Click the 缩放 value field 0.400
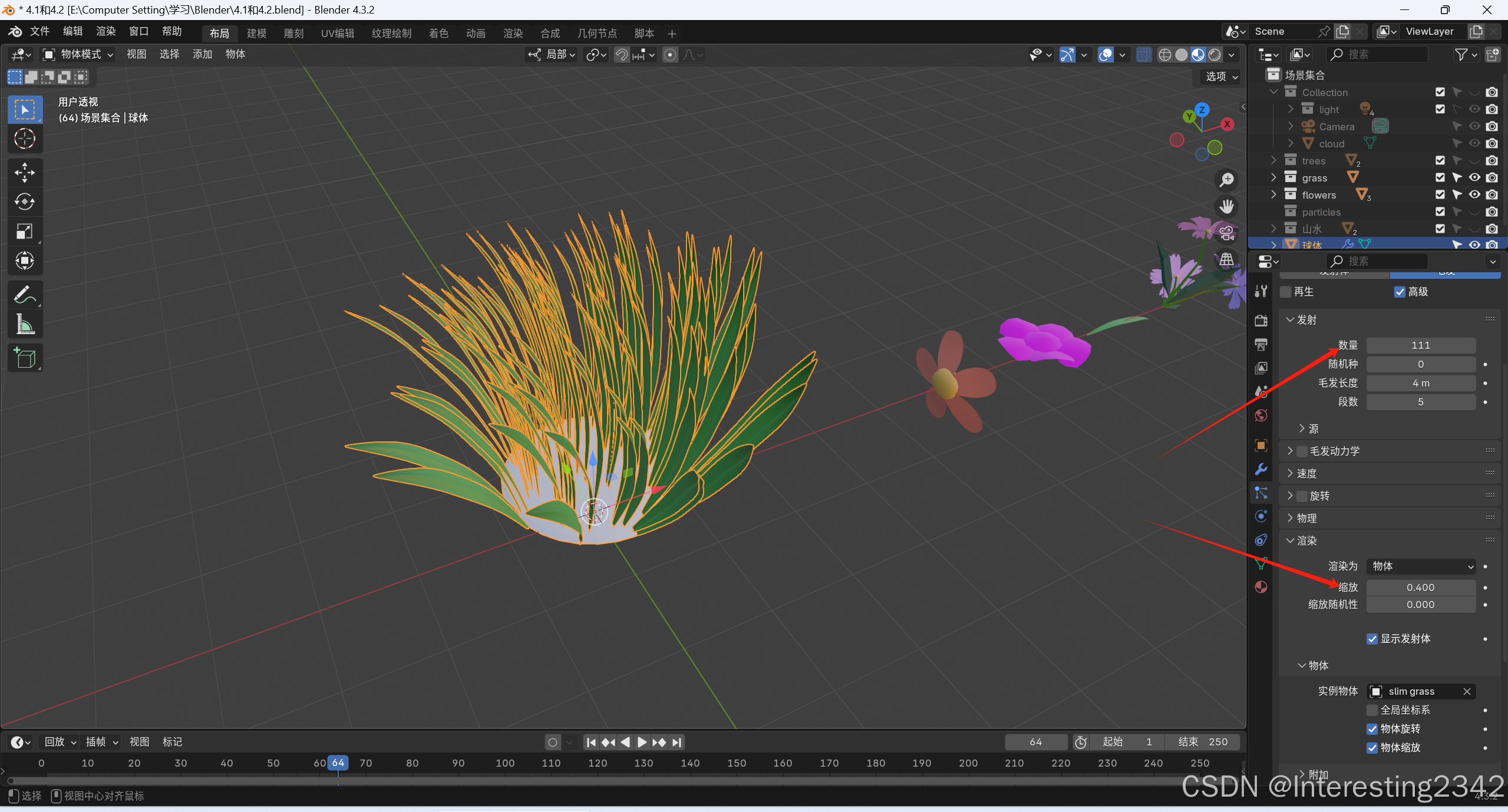Image resolution: width=1508 pixels, height=812 pixels. (1420, 587)
